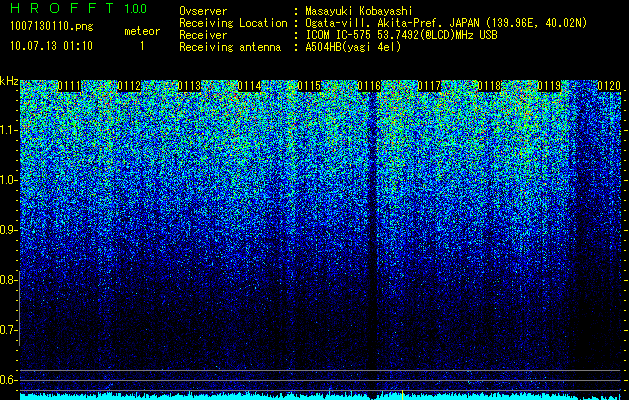629x400 pixels.
Task: Click the 0115 time marker
Action: 309,86
